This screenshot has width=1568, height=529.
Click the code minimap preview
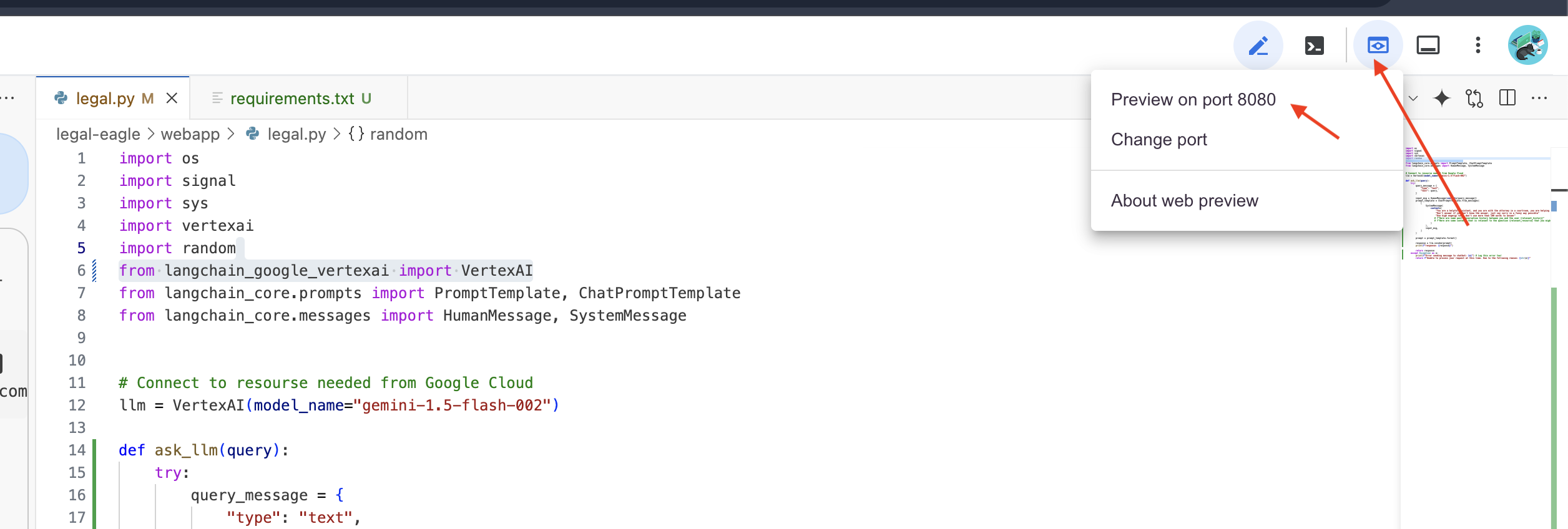click(x=1476, y=206)
